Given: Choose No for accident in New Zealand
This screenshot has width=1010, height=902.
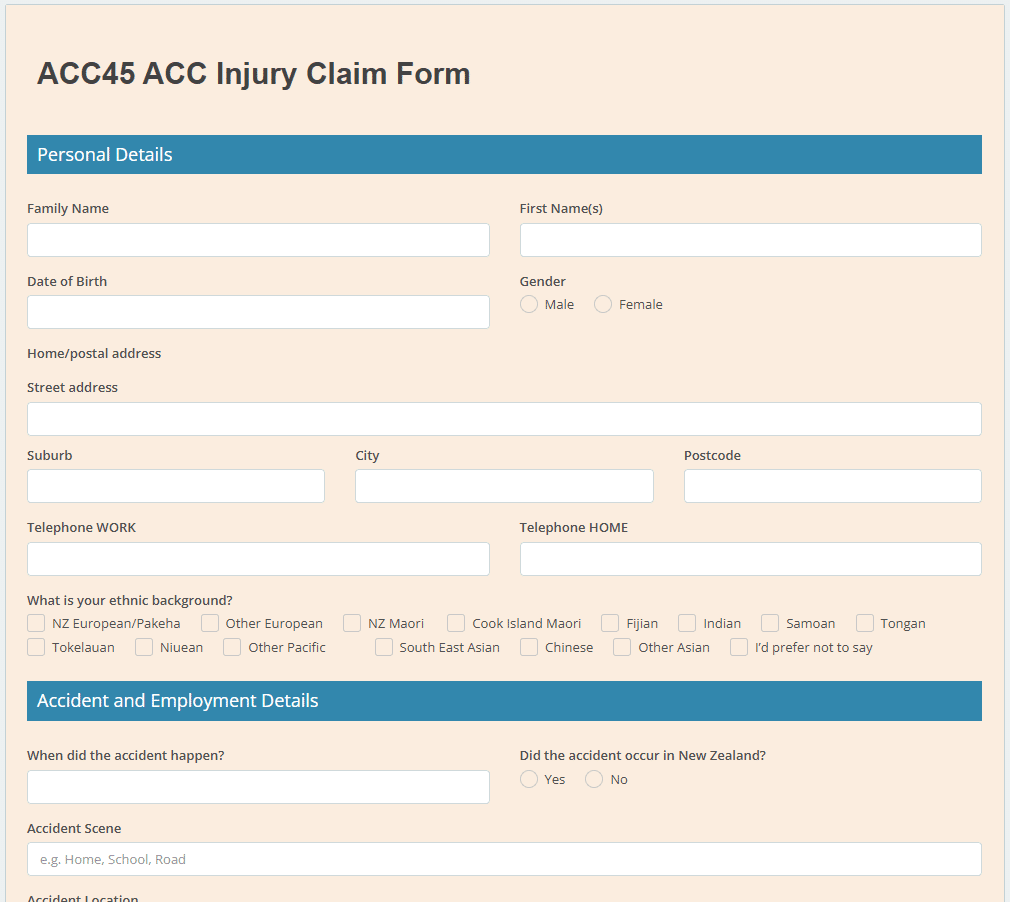Looking at the screenshot, I should 594,779.
